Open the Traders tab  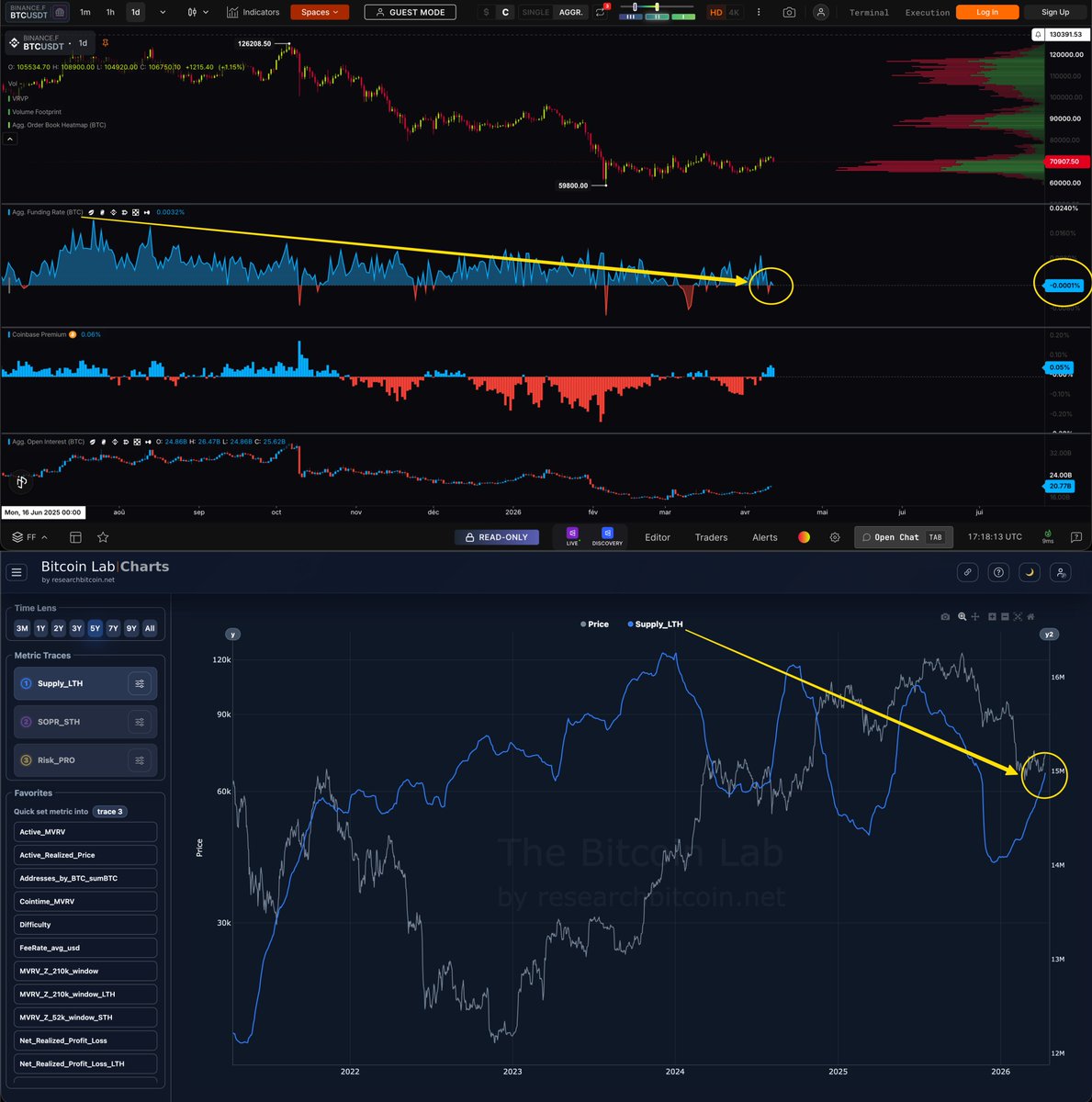[711, 537]
